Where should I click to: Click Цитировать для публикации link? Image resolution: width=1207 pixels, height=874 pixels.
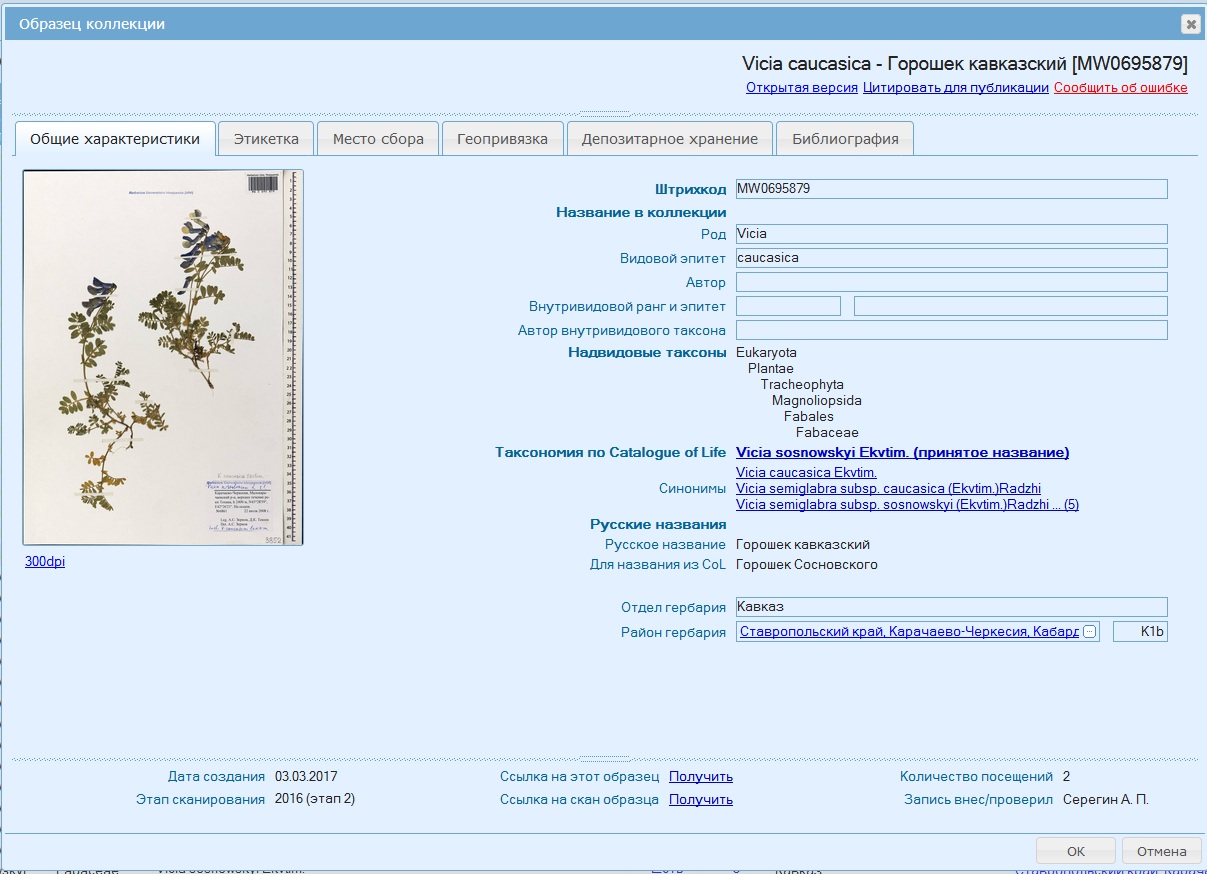[955, 88]
